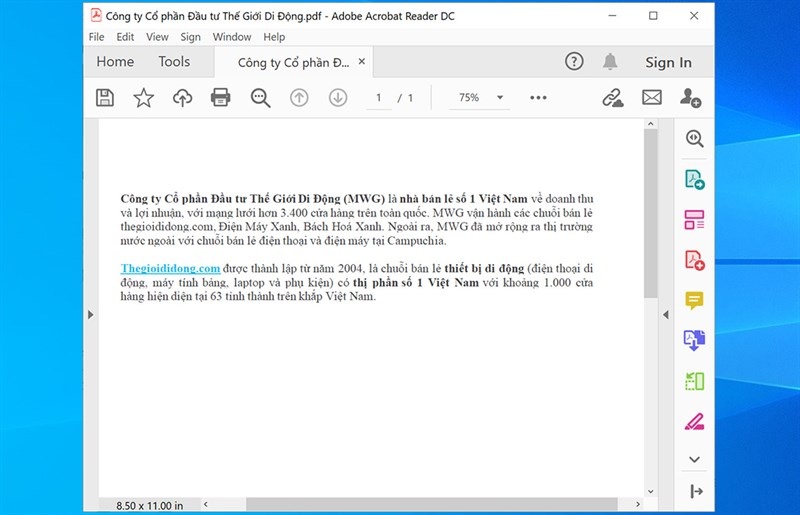
Task: Select the Công ty Cổ phần document tab
Action: click(293, 62)
